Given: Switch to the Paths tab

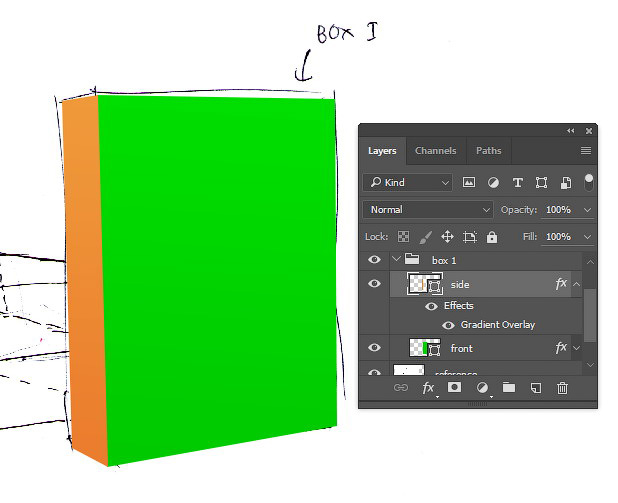Looking at the screenshot, I should pyautogui.click(x=489, y=151).
